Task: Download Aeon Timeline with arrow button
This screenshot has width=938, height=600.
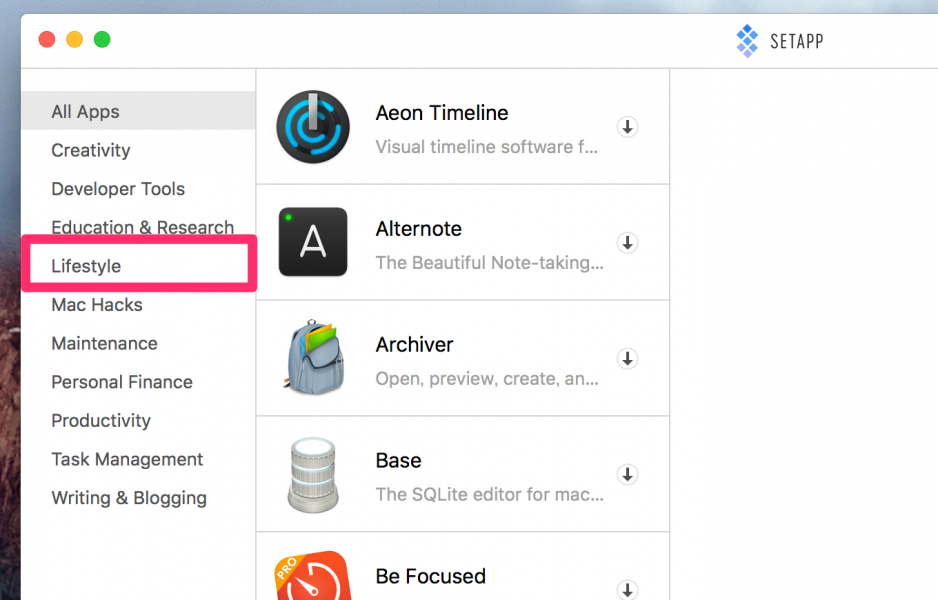Action: click(627, 127)
